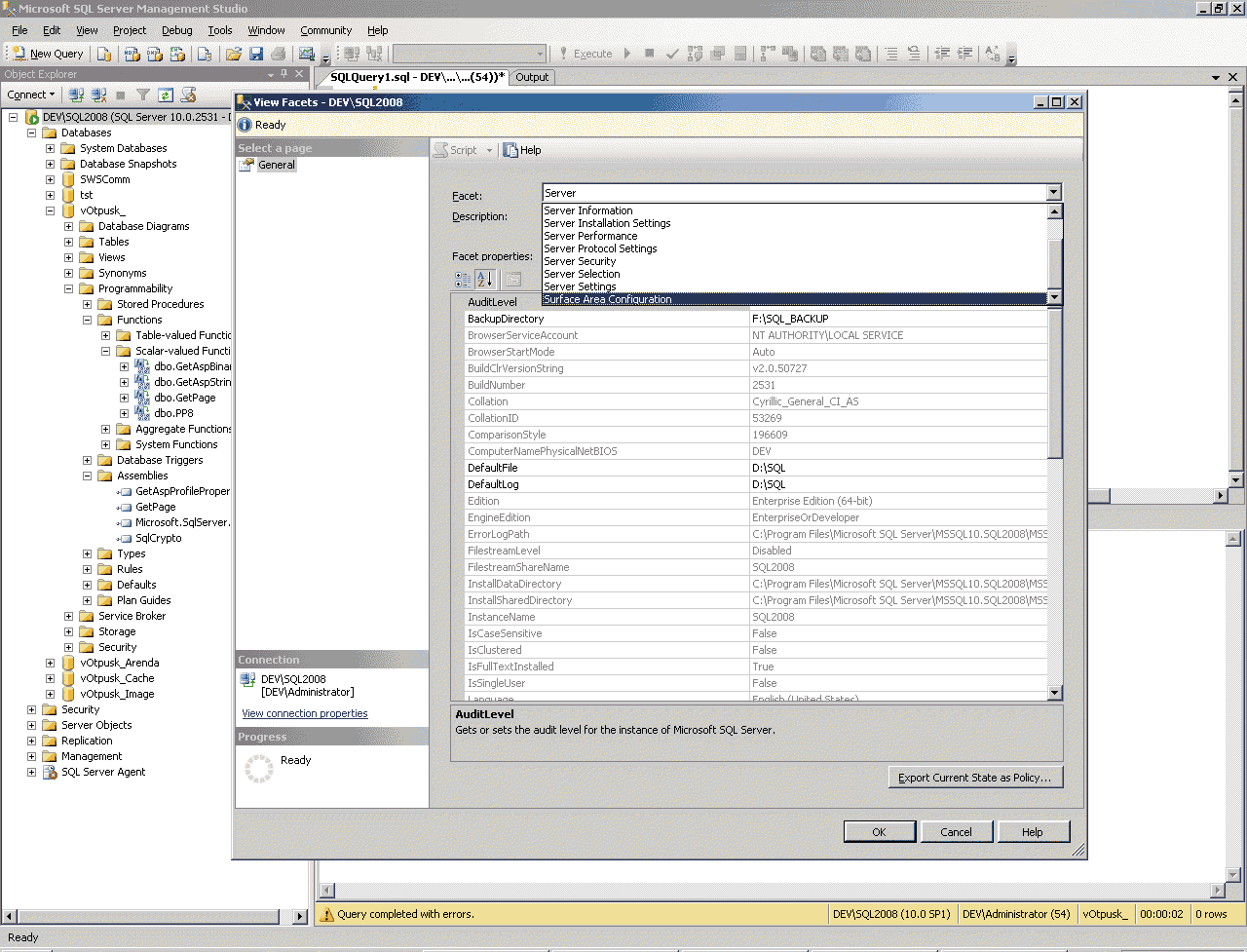Expand the SQL Server Agent node
The width and height of the screenshot is (1247, 952).
pyautogui.click(x=31, y=772)
